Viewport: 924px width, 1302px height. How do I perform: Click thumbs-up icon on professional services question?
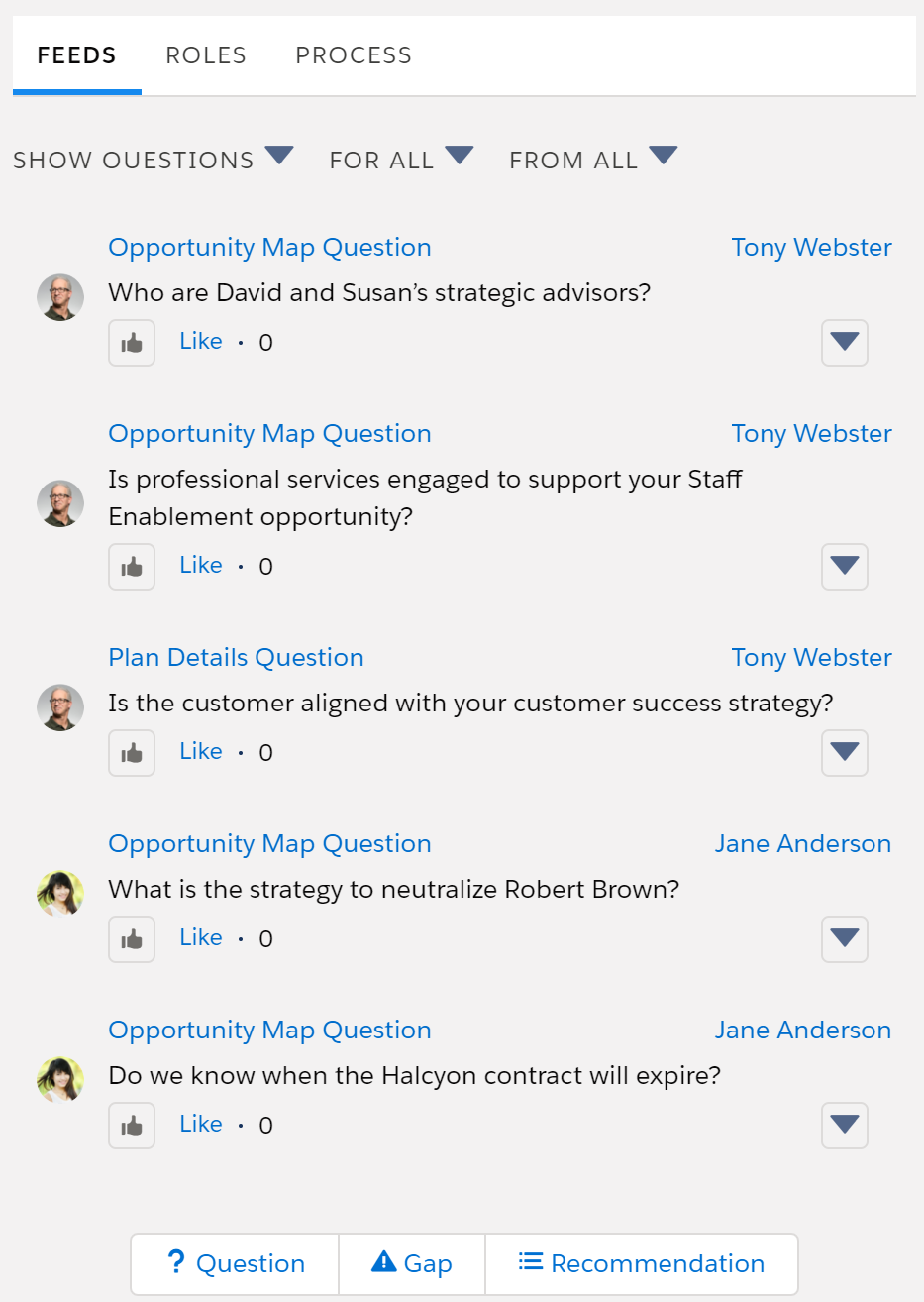point(132,567)
